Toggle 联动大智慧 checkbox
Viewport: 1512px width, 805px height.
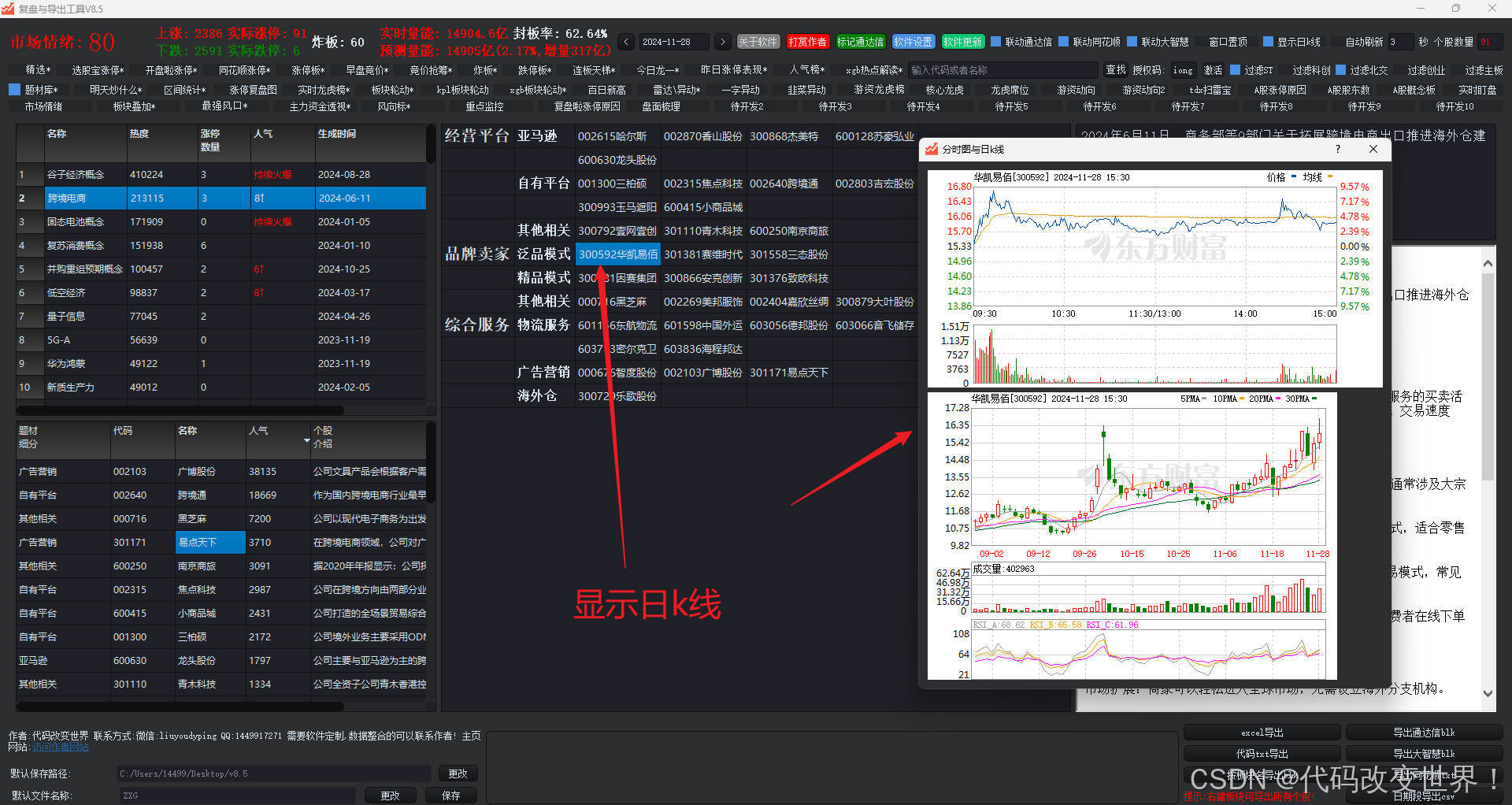tap(1158, 42)
